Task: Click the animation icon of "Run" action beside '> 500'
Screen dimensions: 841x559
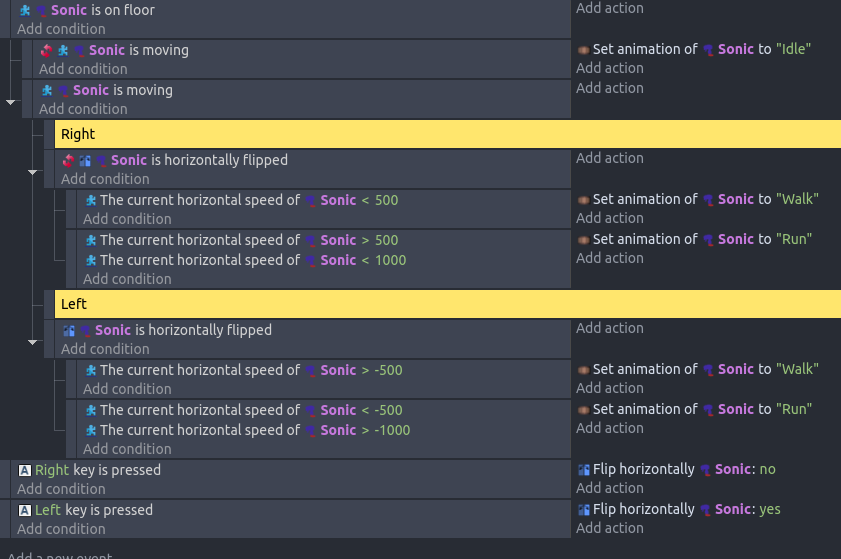Action: point(584,240)
